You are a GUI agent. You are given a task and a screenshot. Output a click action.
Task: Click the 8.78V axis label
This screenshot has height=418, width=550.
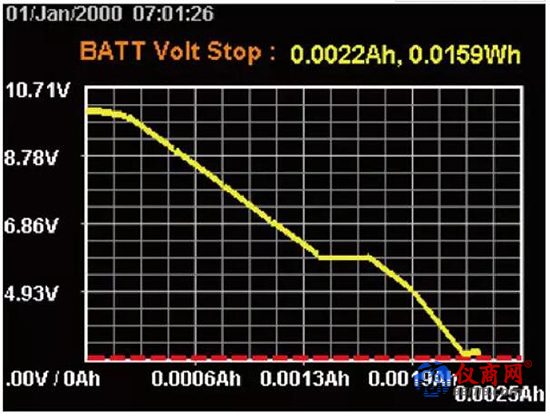[x=31, y=158]
